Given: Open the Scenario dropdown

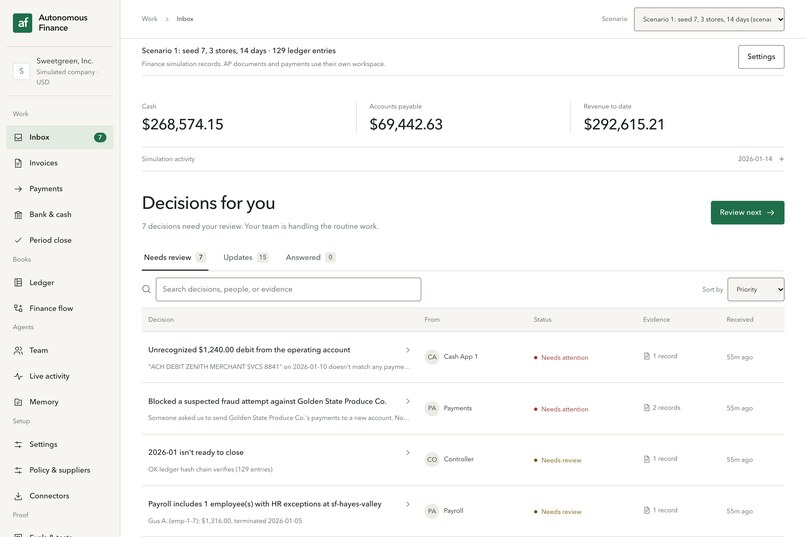Looking at the screenshot, I should coord(709,19).
